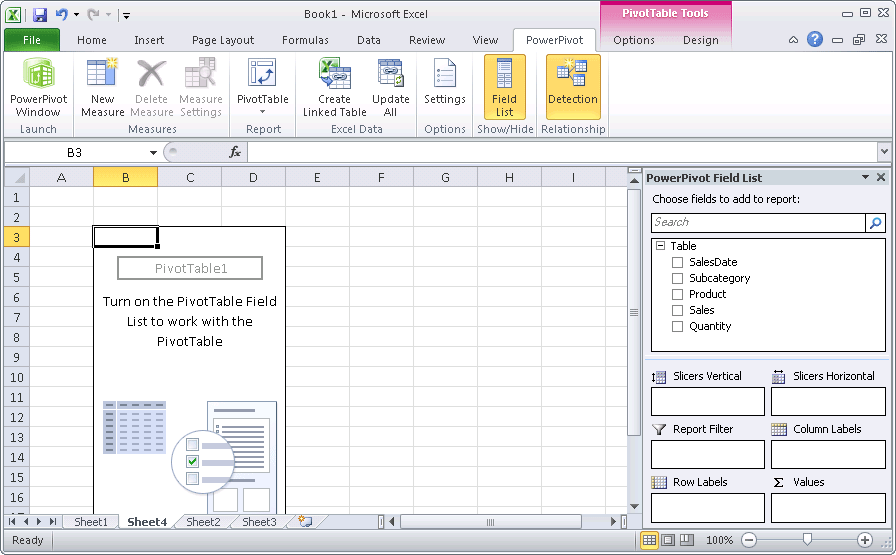This screenshot has height=555, width=896.
Task: Switch to the Sheet3 worksheet
Action: click(x=259, y=522)
